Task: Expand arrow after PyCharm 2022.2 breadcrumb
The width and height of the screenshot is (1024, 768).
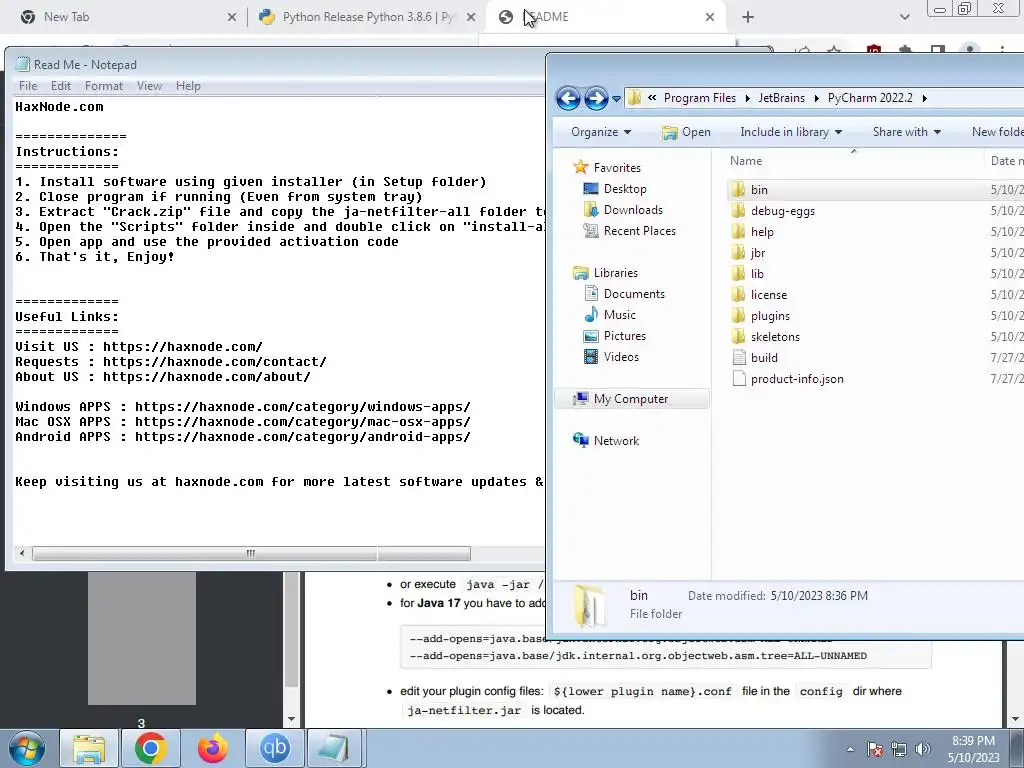Action: coord(924,99)
